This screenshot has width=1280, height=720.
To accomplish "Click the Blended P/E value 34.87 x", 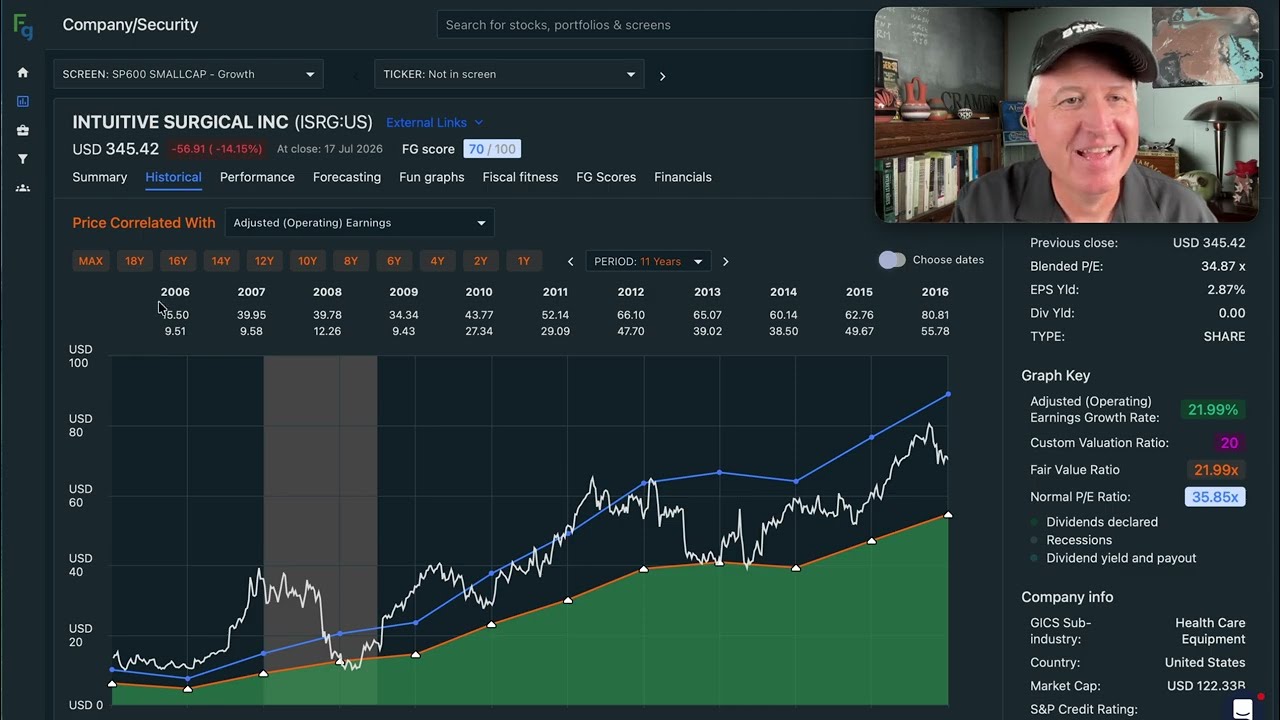I will (1223, 266).
